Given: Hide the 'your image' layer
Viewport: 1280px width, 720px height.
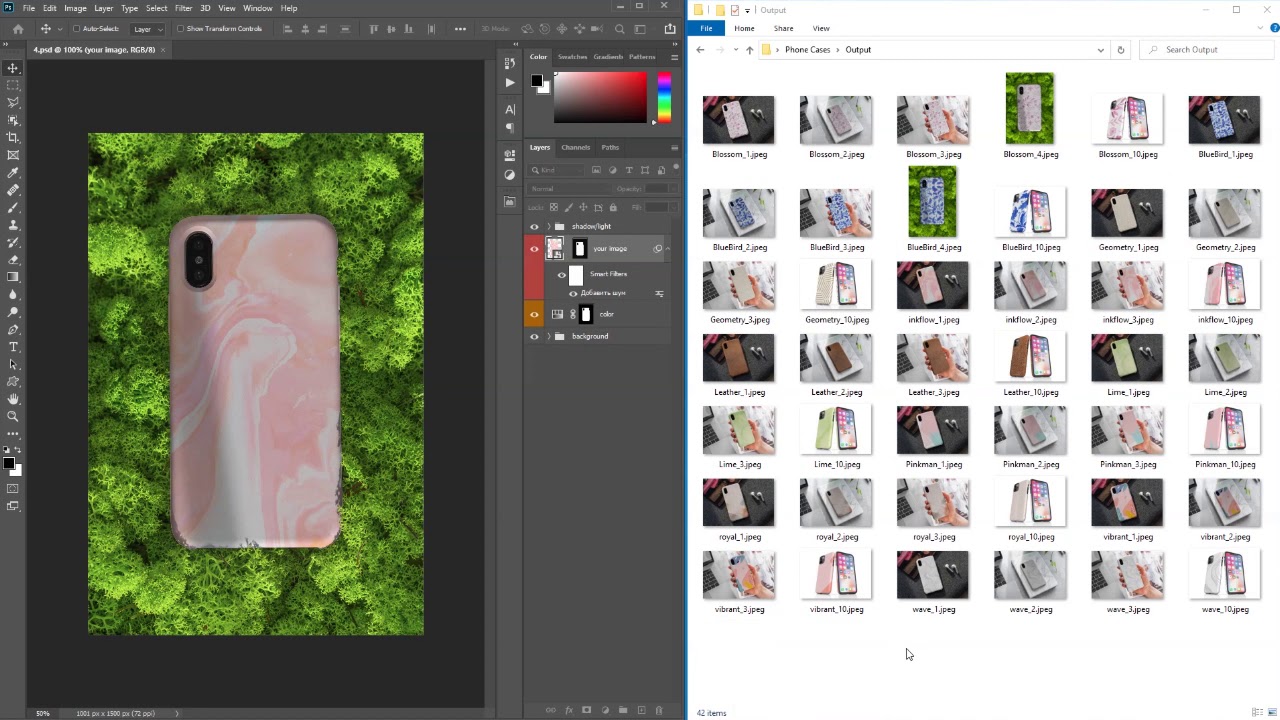Looking at the screenshot, I should (x=534, y=249).
